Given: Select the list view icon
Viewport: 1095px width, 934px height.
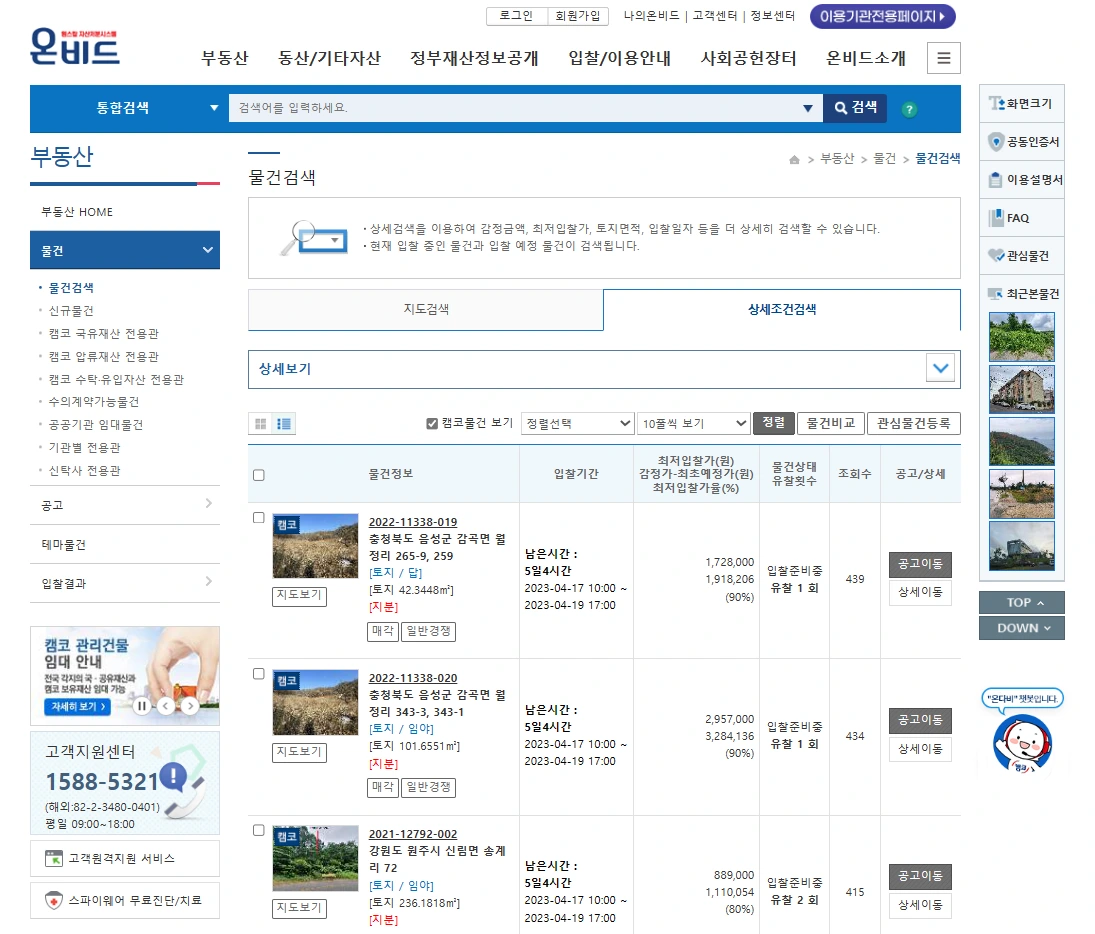Looking at the screenshot, I should 283,423.
